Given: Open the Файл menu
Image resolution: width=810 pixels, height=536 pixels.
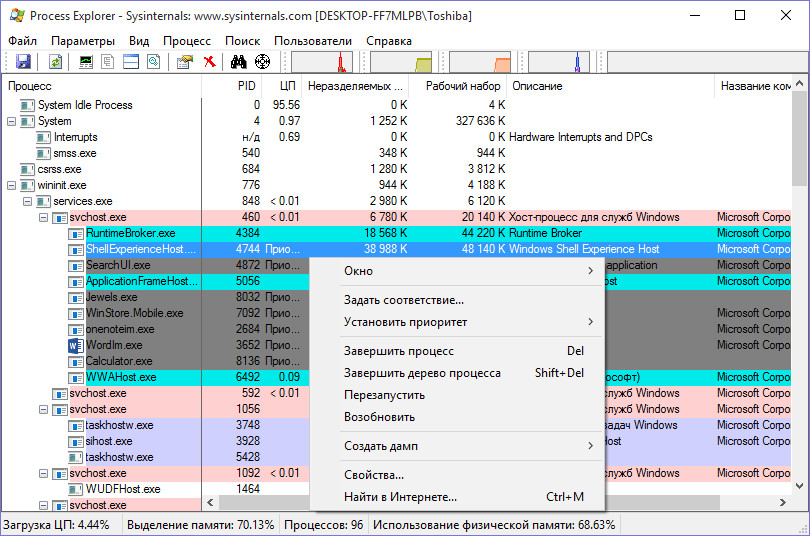Looking at the screenshot, I should tap(22, 41).
